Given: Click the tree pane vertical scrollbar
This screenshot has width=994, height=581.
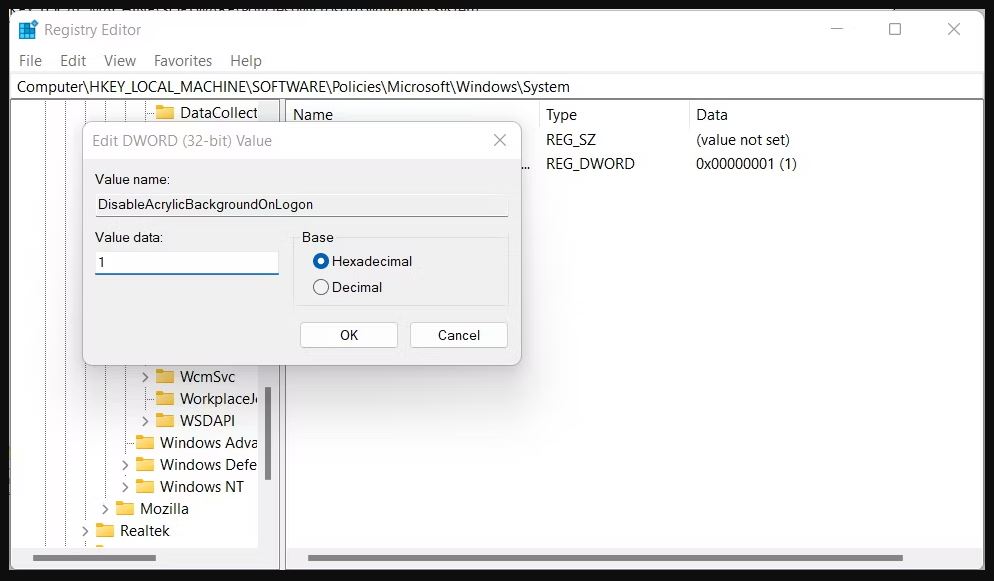Looking at the screenshot, I should coord(268,433).
